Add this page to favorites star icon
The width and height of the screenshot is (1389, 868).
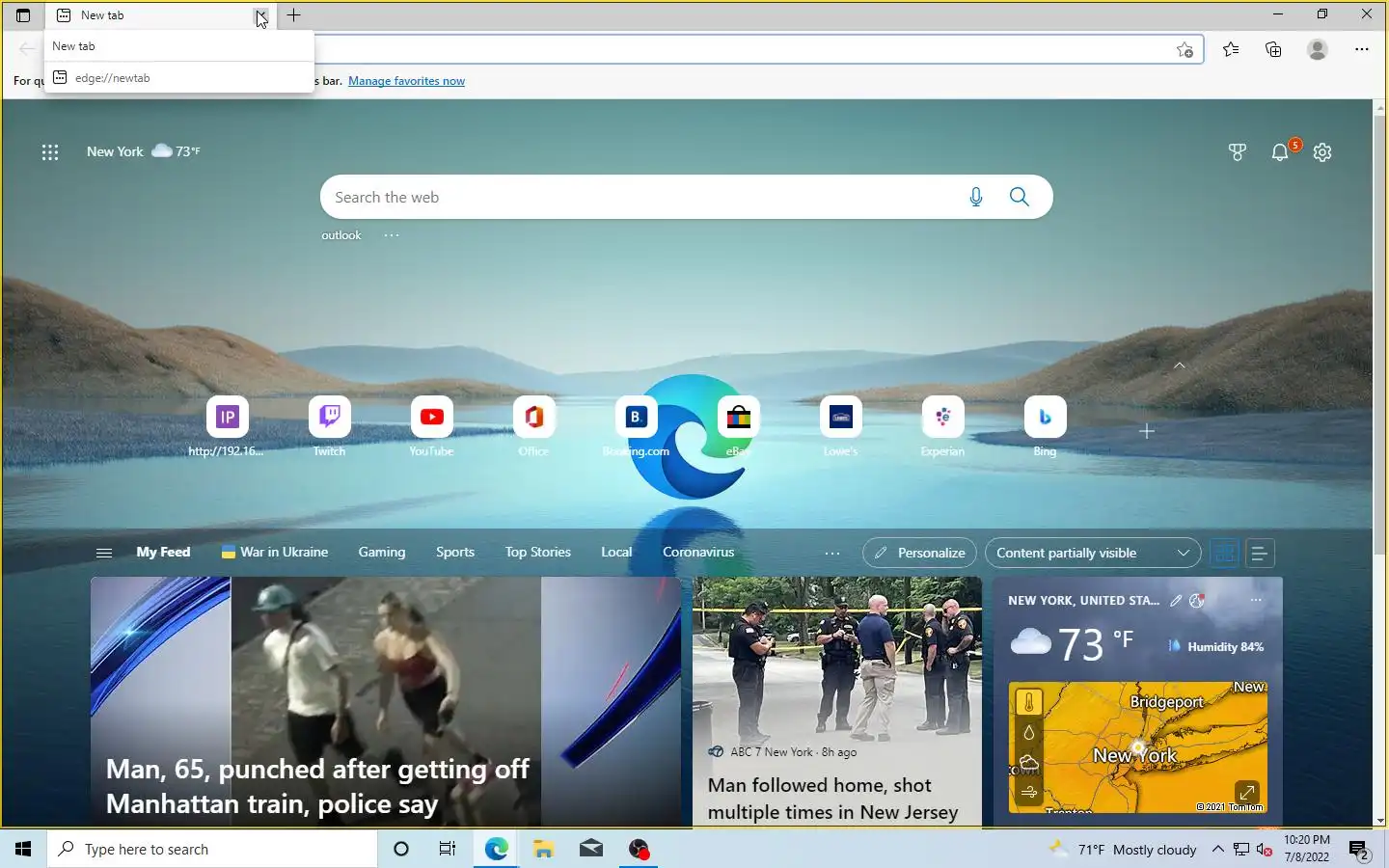pos(1185,50)
